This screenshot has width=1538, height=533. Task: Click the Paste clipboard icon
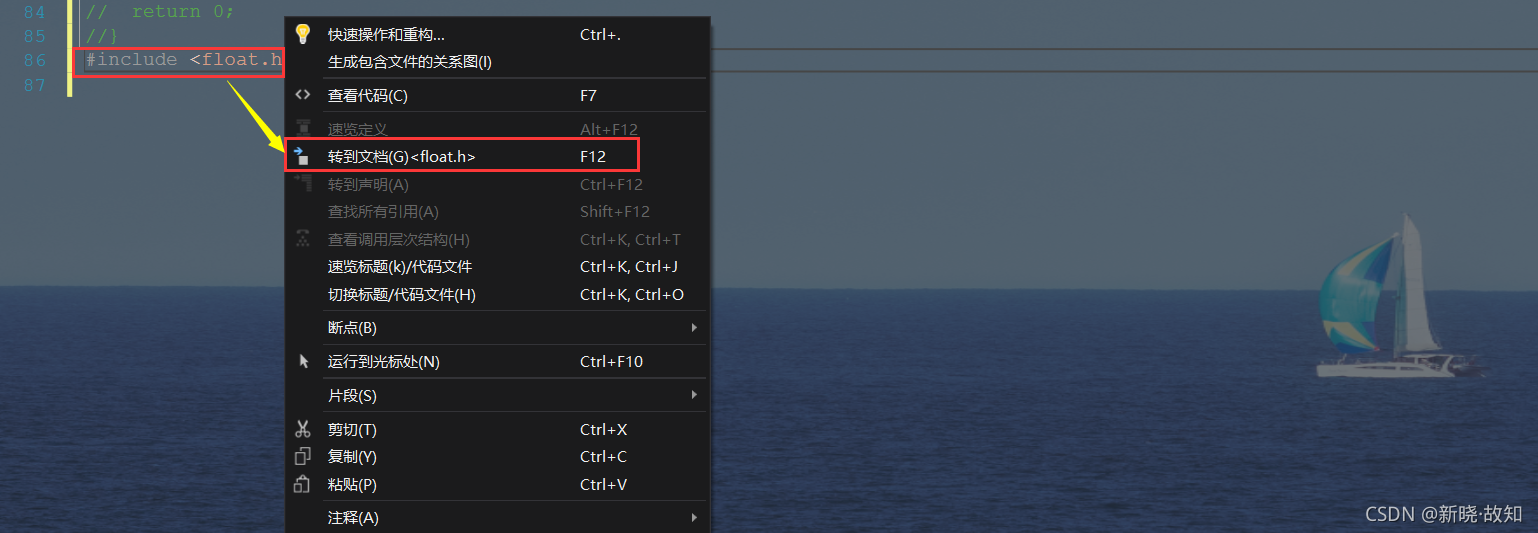pos(302,485)
